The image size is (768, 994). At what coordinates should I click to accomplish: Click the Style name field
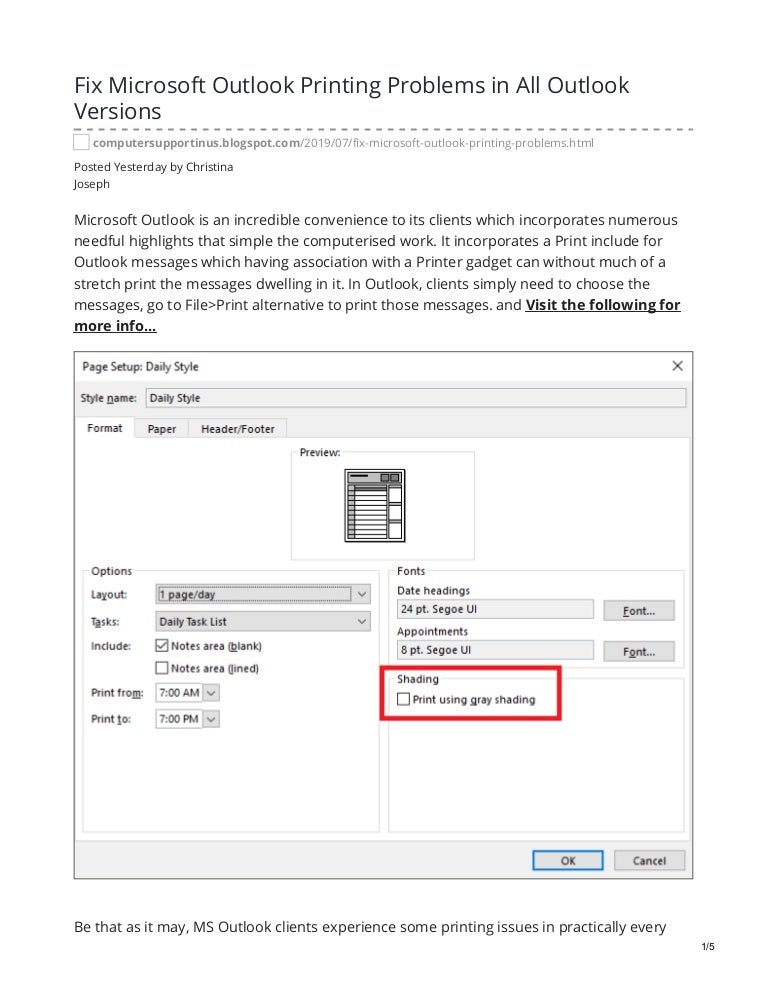pyautogui.click(x=416, y=398)
